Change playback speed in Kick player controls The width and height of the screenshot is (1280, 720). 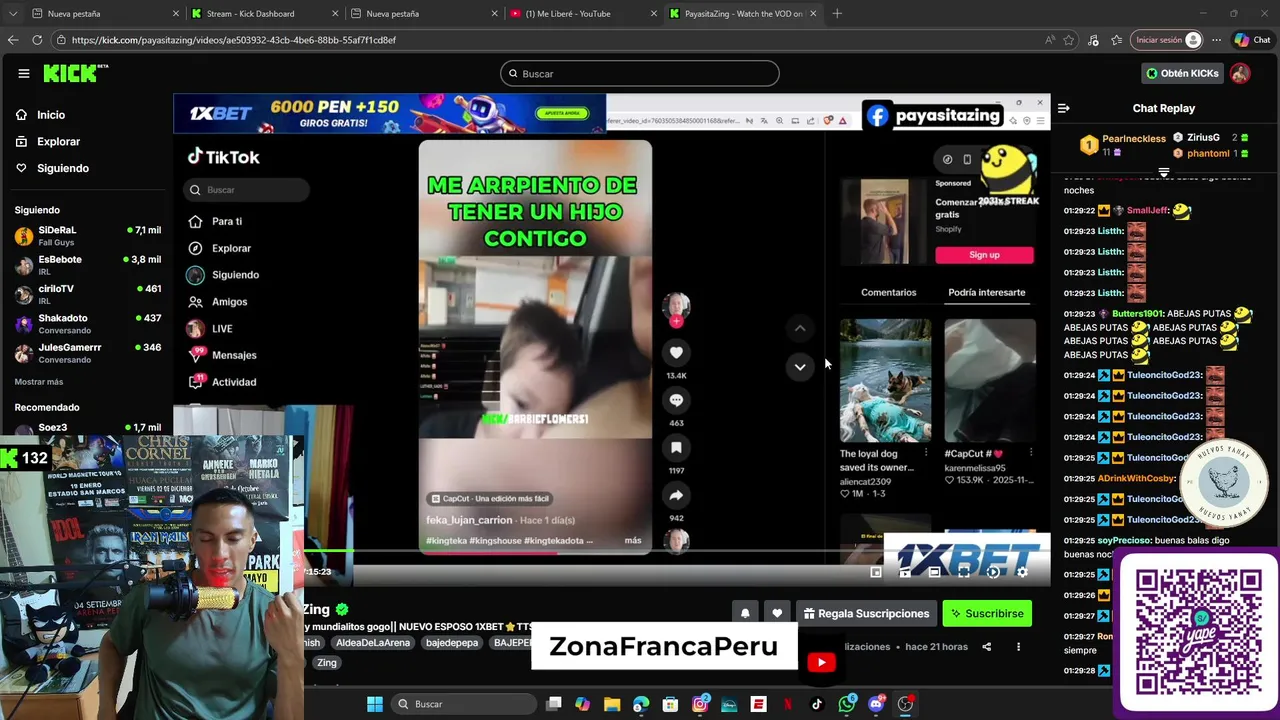pyautogui.click(x=992, y=572)
